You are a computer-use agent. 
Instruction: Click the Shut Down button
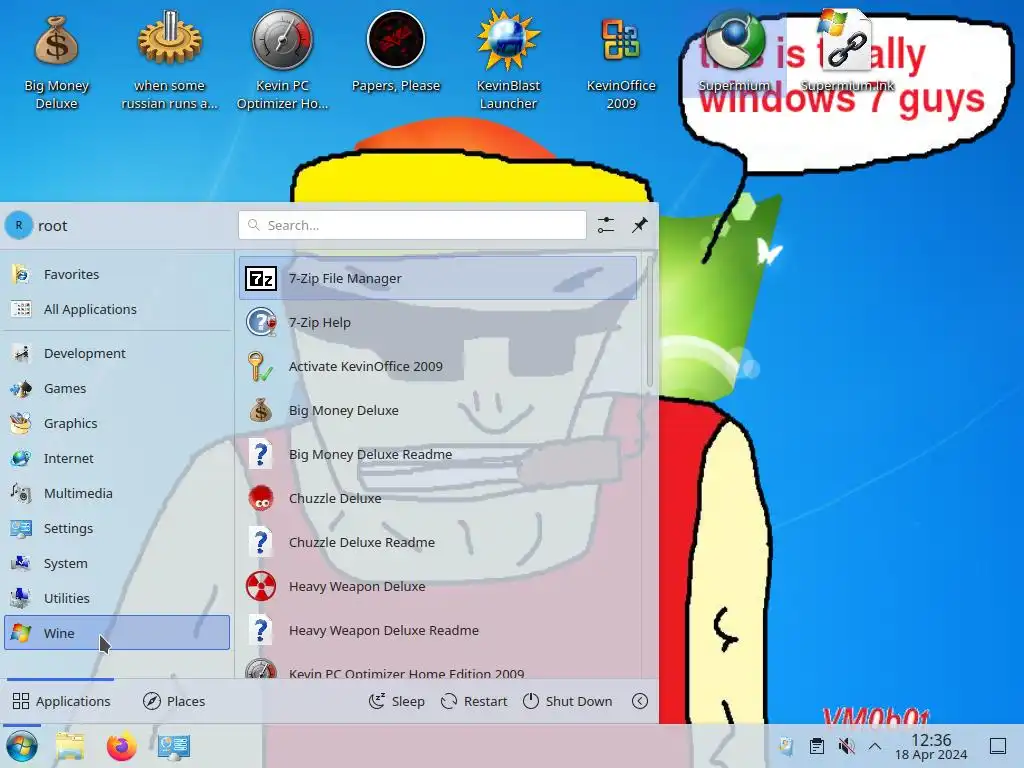coord(568,701)
